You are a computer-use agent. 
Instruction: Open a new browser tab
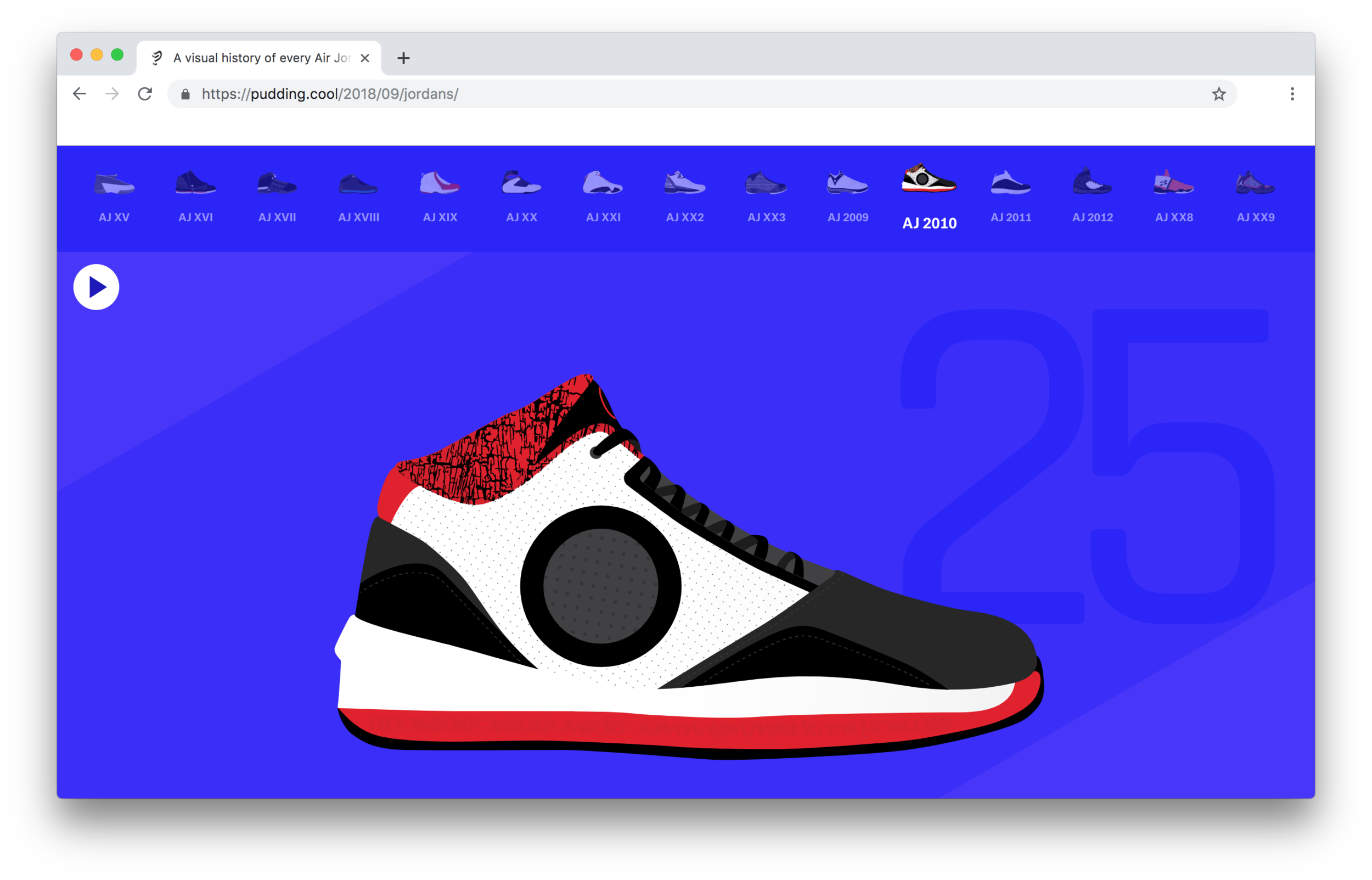pyautogui.click(x=403, y=58)
